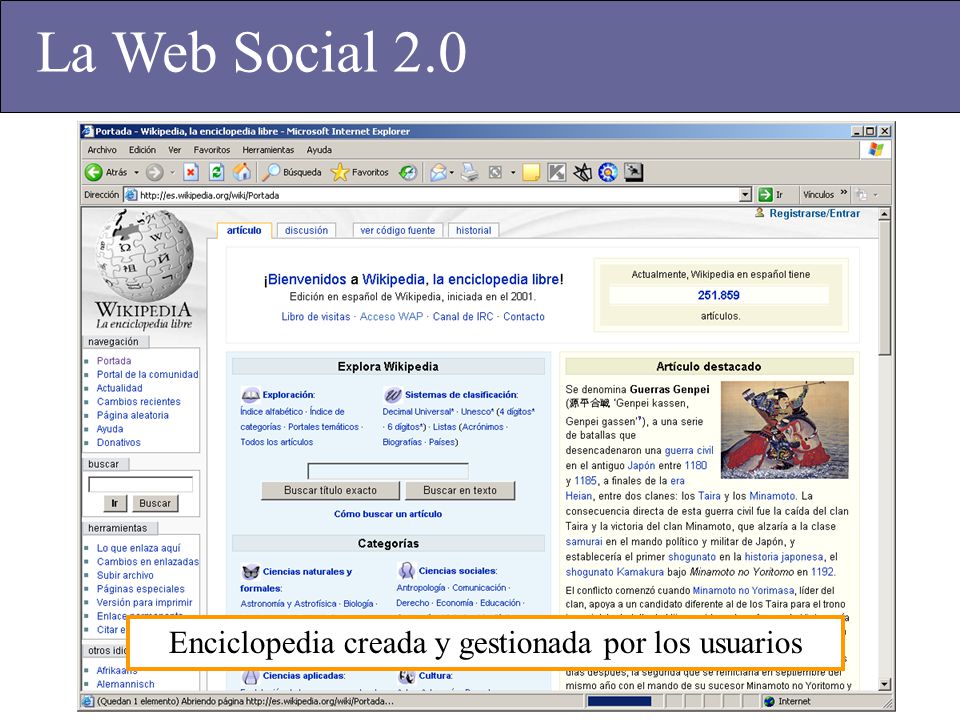Viewport: 960px width, 720px height.
Task: Open the Home page house icon
Action: pos(242,173)
